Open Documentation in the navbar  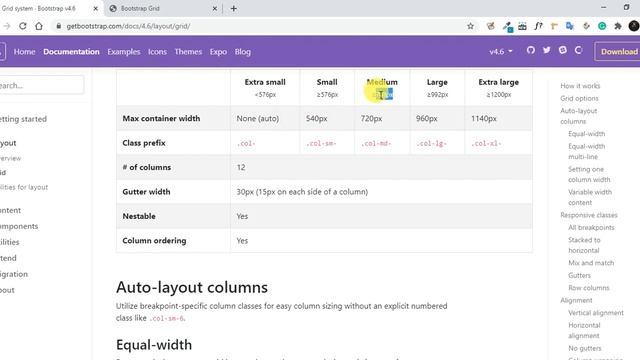[71, 52]
